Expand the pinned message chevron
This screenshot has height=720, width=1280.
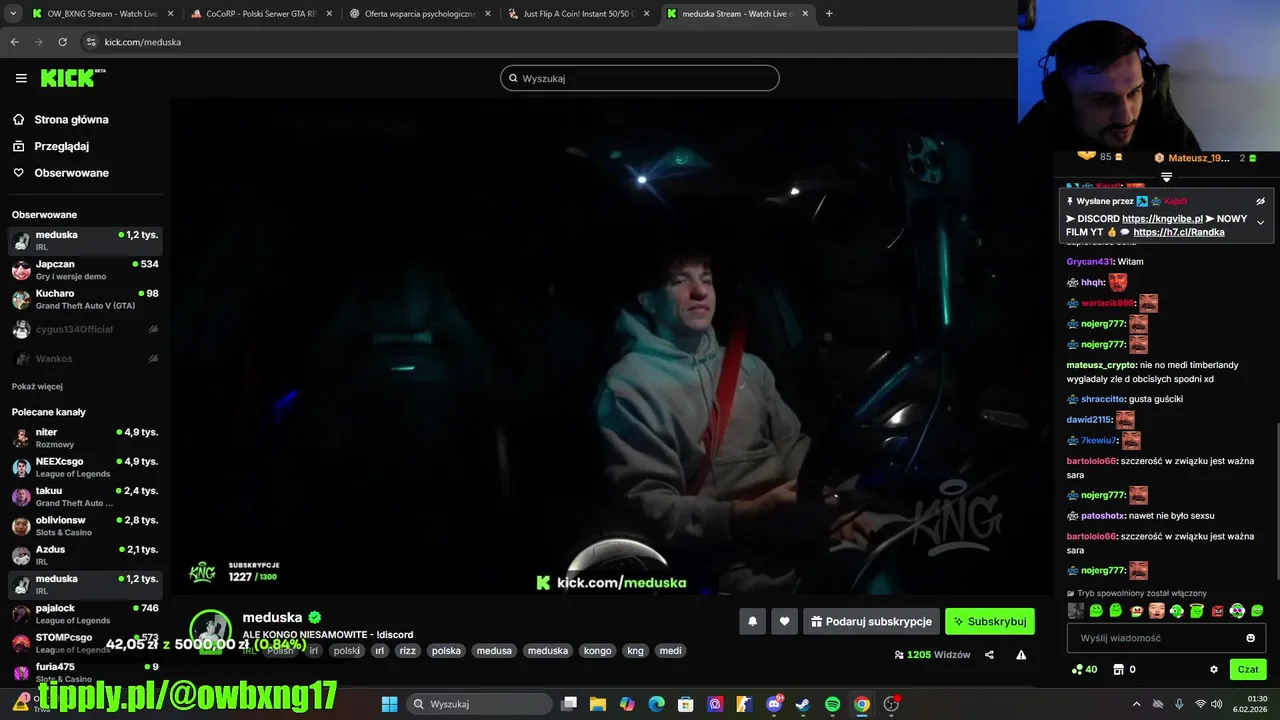1260,223
